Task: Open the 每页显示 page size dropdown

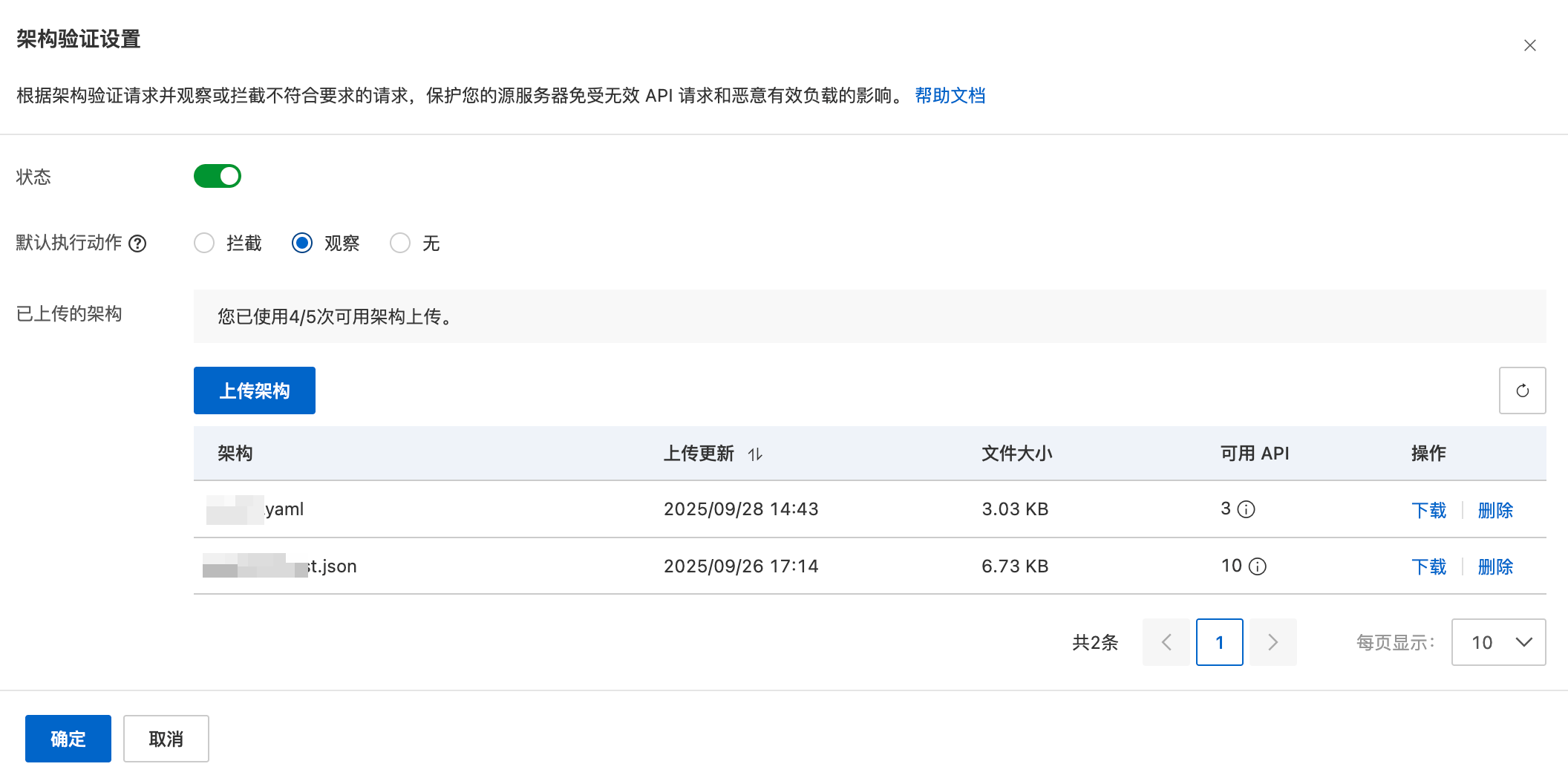Action: tap(1498, 642)
